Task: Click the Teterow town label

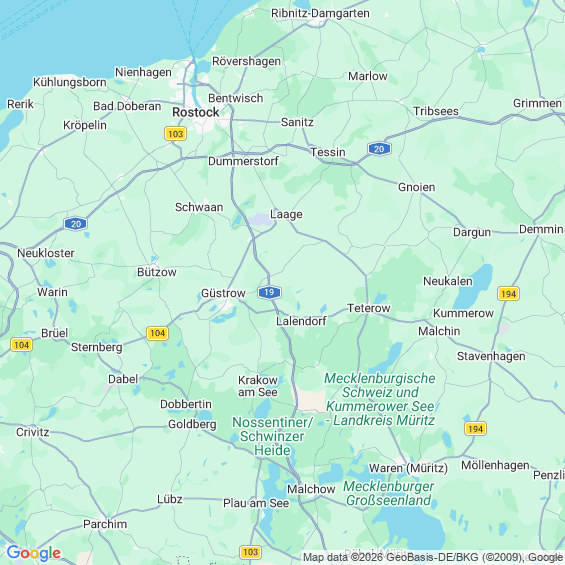Action: pyautogui.click(x=369, y=308)
